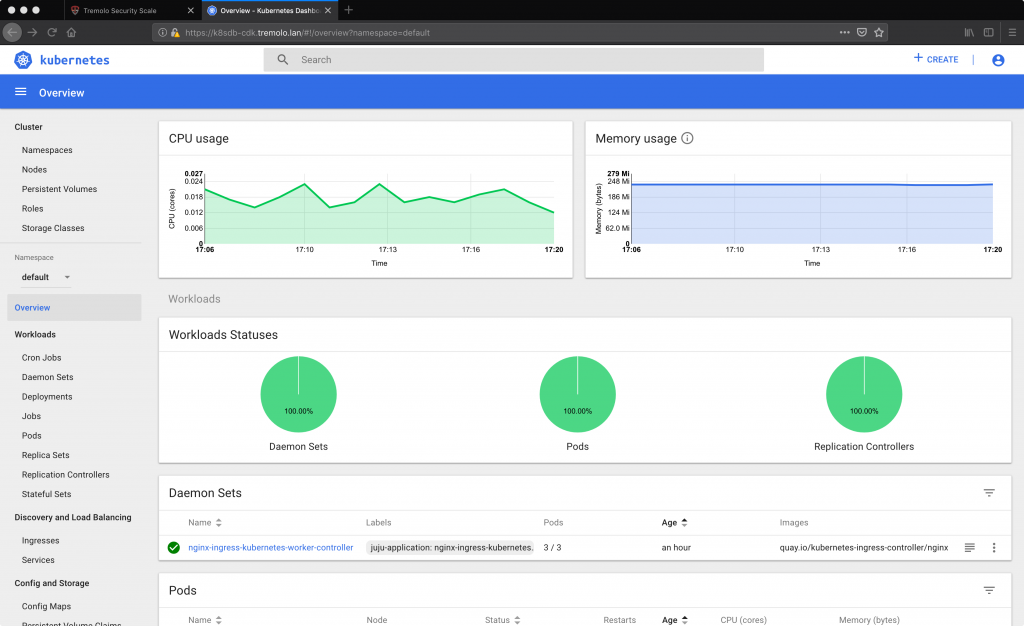Focus the Search input field
Screen dimensions: 1024x626
click(513, 59)
